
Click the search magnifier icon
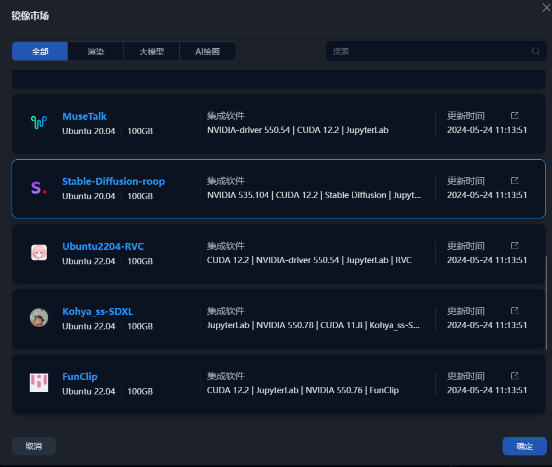coord(535,51)
